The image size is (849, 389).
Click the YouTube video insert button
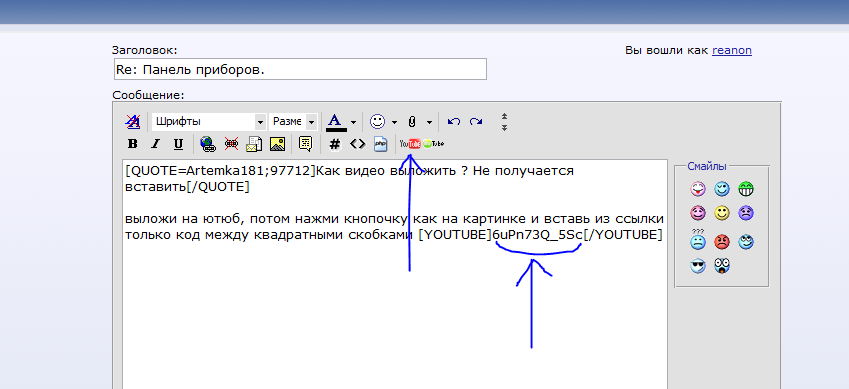410,144
